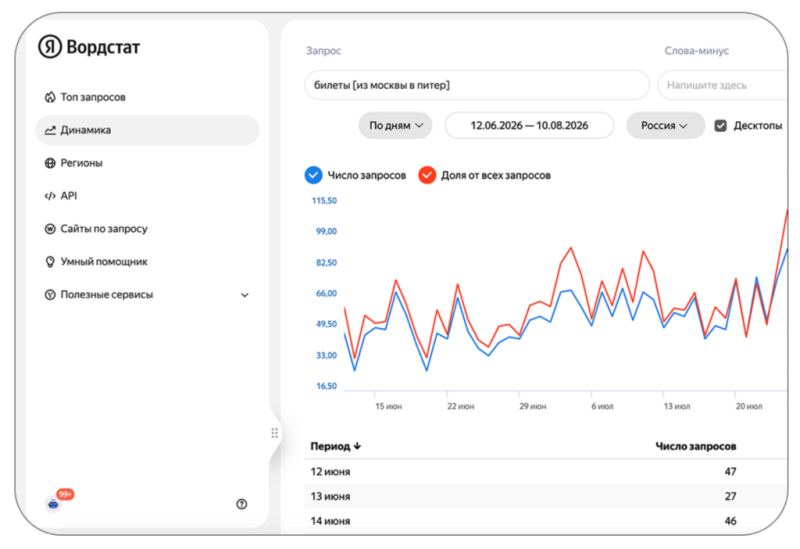Click the lightbulb icon for Умный помощник
800x549 pixels.
(50, 262)
